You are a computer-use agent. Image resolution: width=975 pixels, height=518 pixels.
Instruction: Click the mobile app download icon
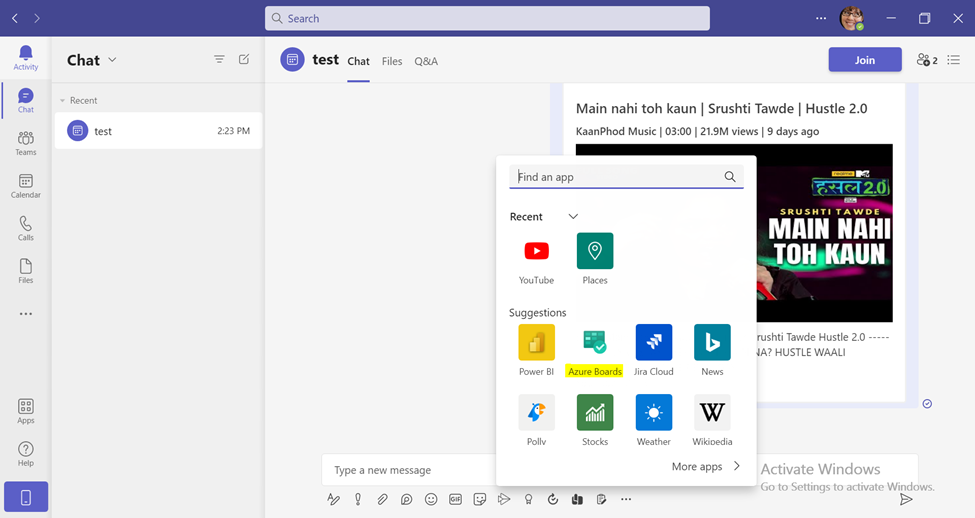pyautogui.click(x=25, y=497)
